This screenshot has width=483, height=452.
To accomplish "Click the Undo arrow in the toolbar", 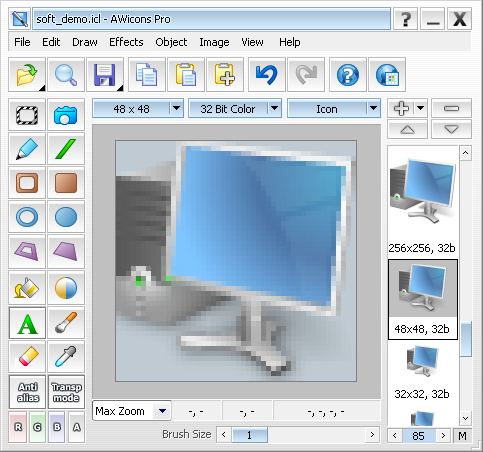I will pos(267,75).
